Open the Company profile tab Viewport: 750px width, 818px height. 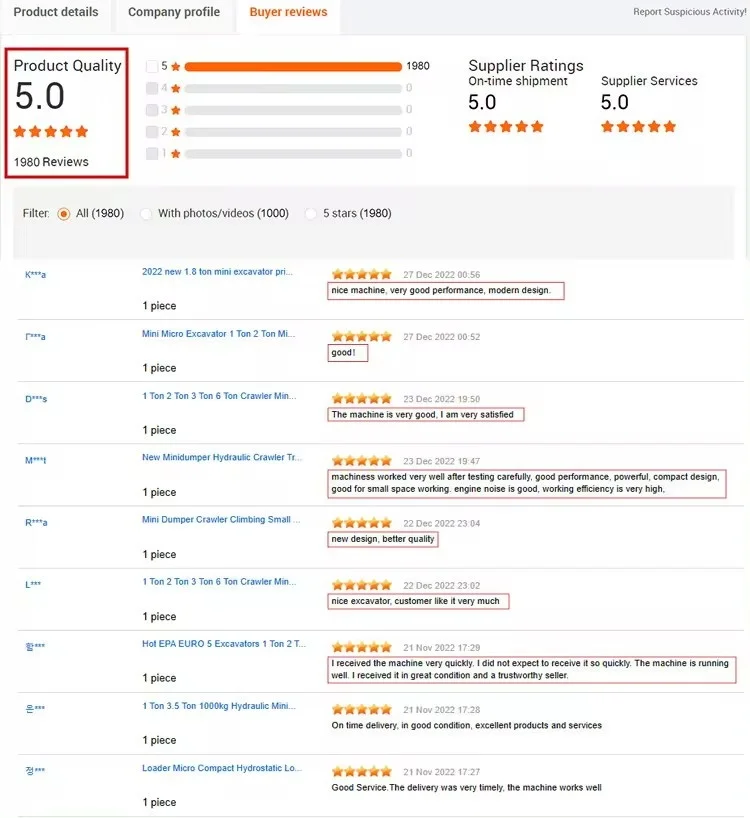[x=174, y=12]
